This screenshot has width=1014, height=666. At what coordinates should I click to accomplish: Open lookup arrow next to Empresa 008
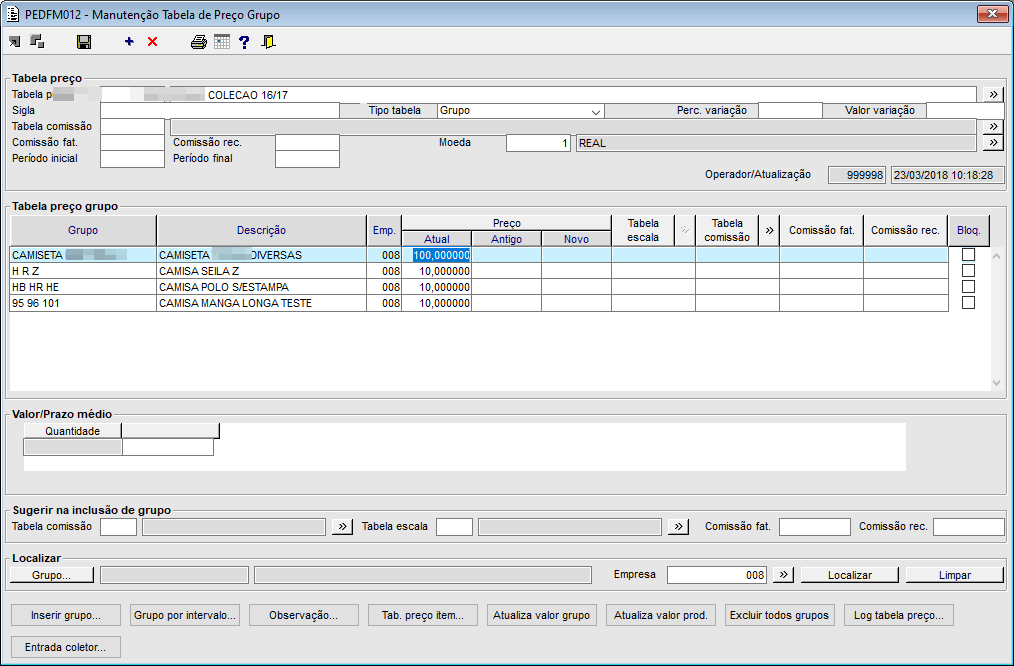[783, 575]
